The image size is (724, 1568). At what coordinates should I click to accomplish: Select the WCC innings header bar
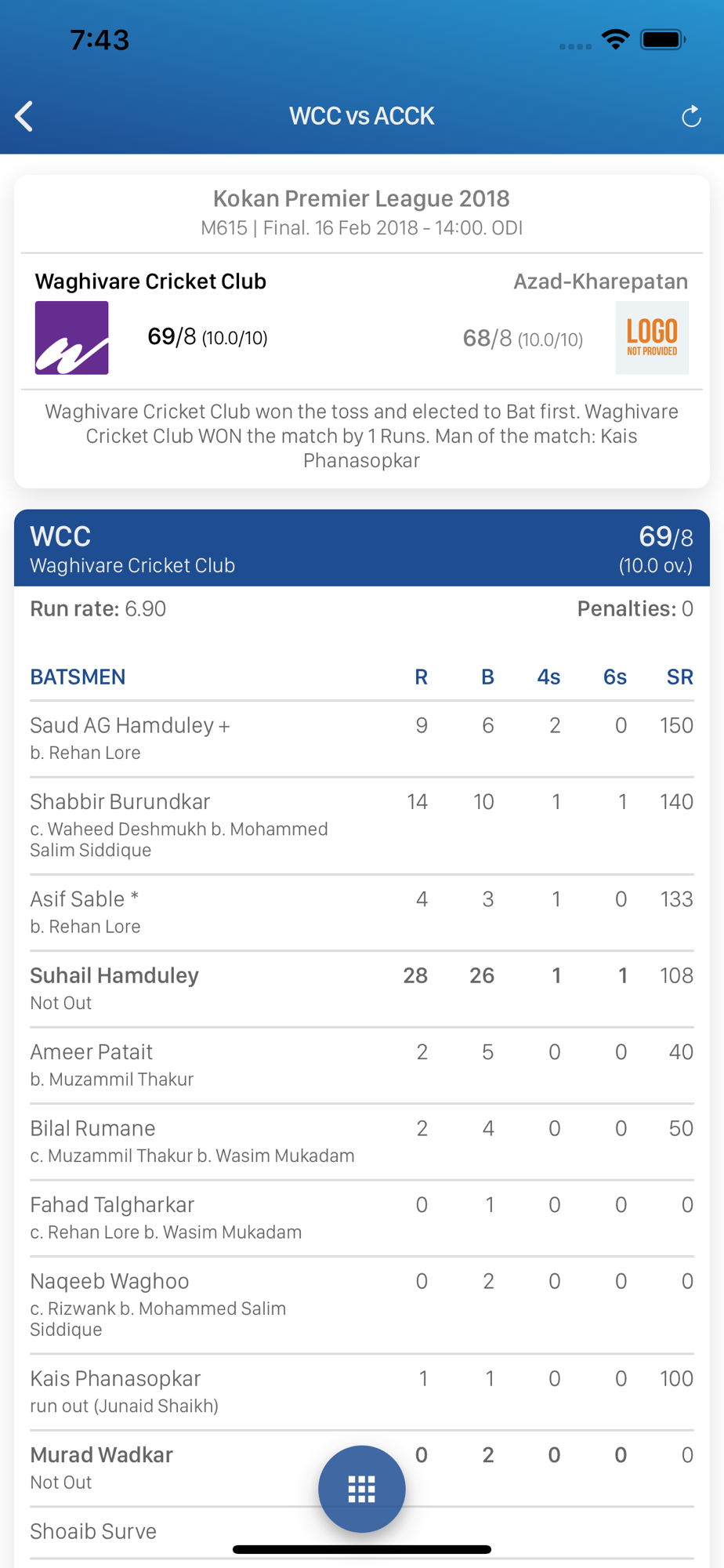361,548
